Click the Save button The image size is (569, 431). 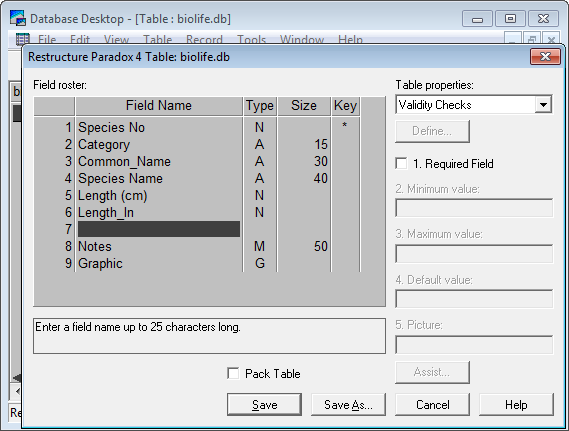pyautogui.click(x=264, y=404)
